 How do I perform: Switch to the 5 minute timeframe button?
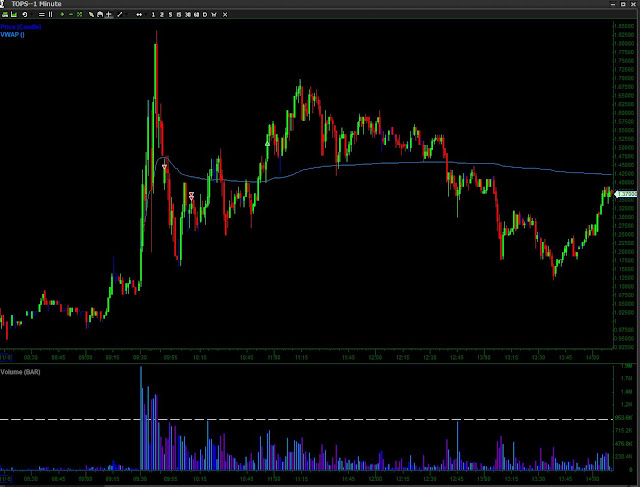170,14
